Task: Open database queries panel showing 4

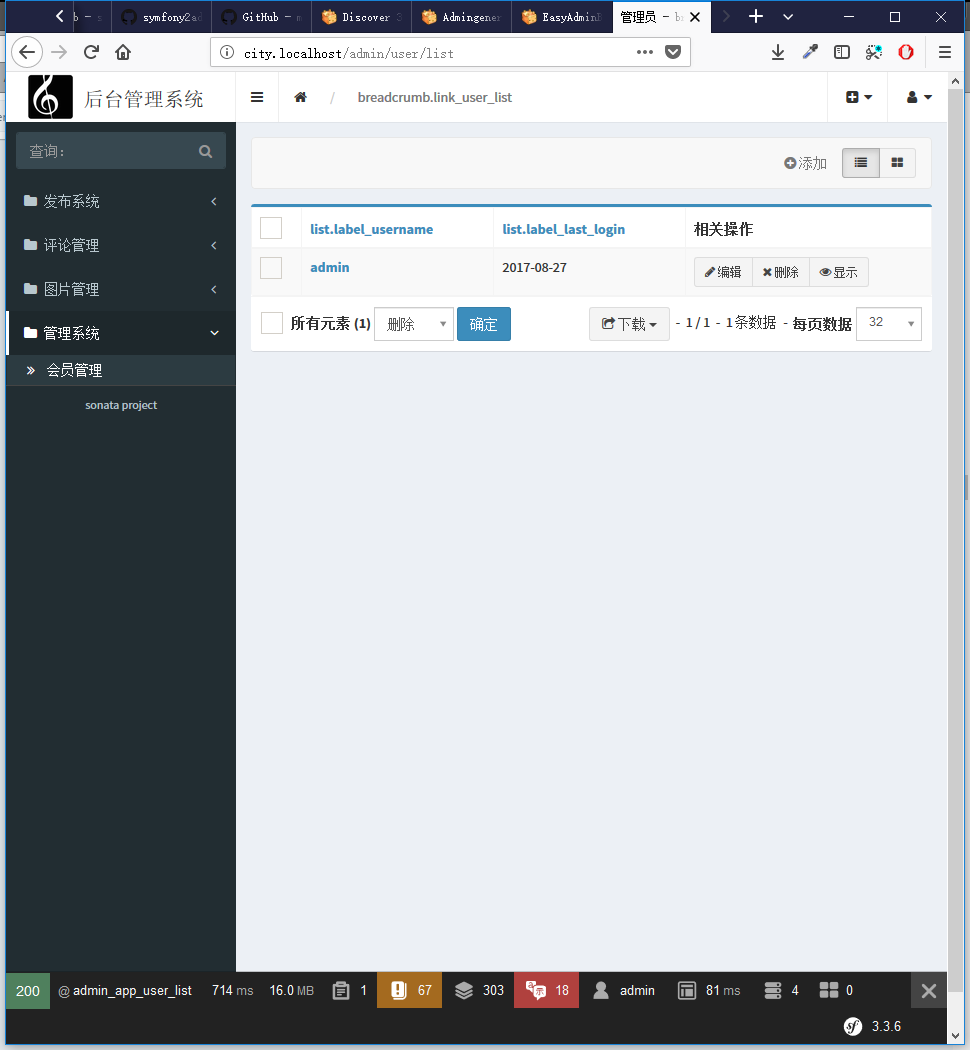Action: pos(781,990)
